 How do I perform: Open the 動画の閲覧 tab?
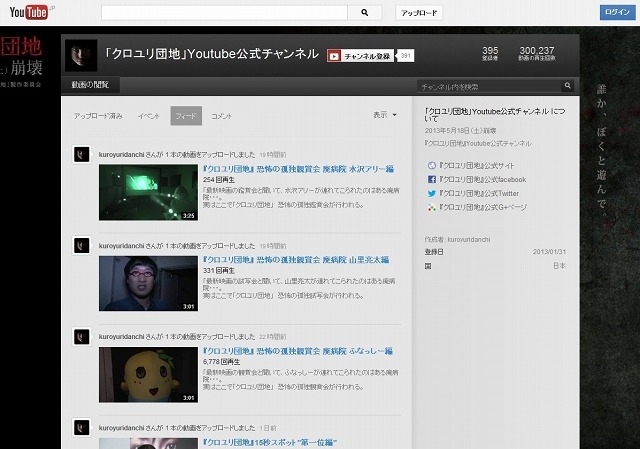tap(90, 85)
